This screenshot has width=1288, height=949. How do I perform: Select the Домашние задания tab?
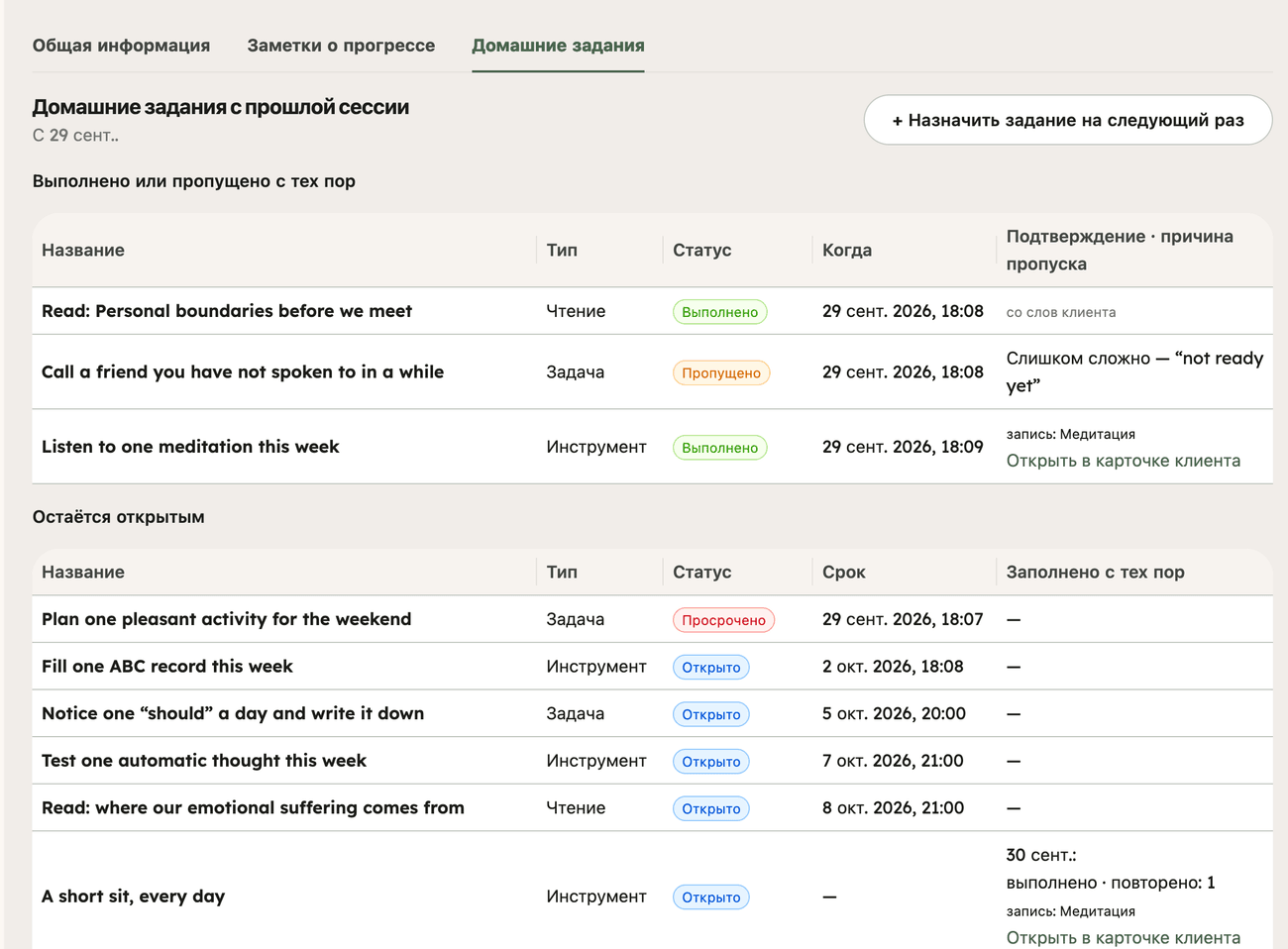click(x=558, y=46)
